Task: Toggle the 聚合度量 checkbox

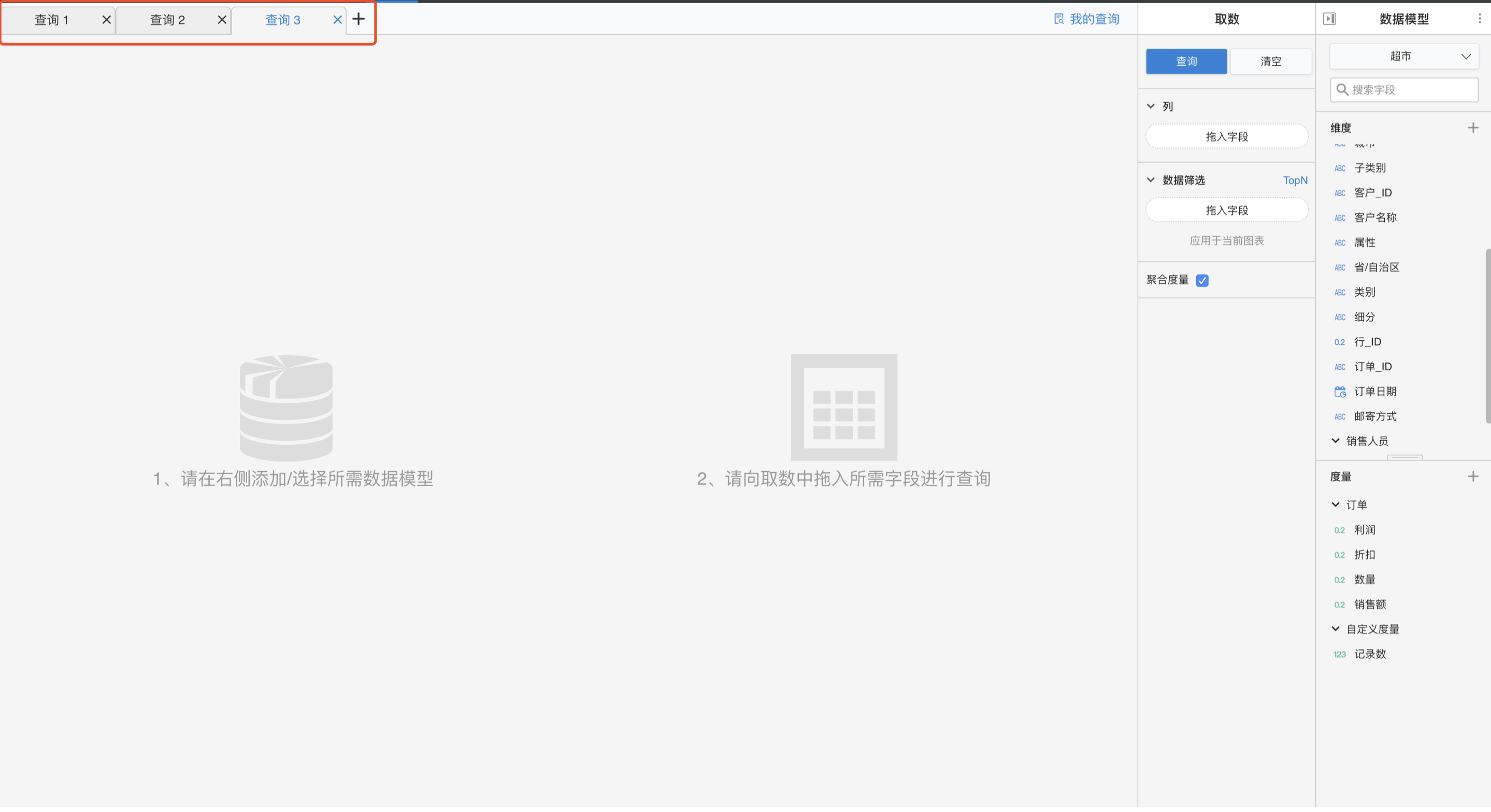Action: pyautogui.click(x=1201, y=281)
